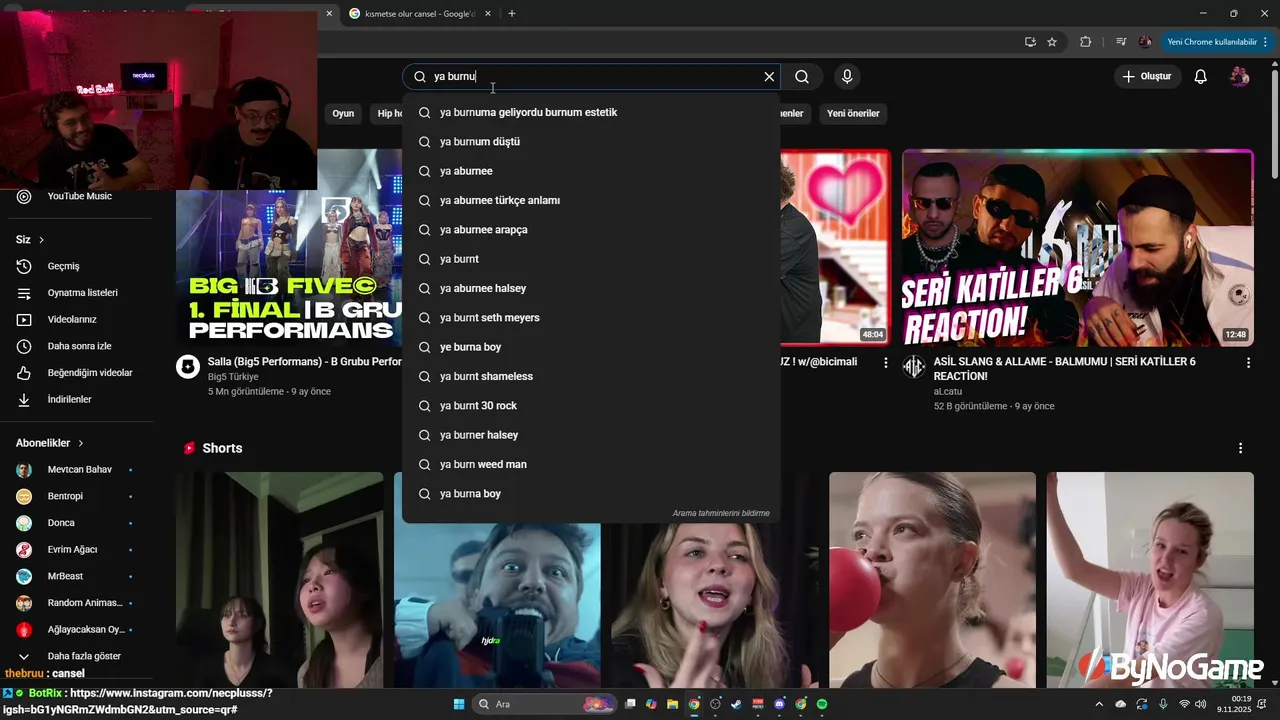Select suggestion ya aburnee halsey
1280x720 pixels.
[x=591, y=289]
